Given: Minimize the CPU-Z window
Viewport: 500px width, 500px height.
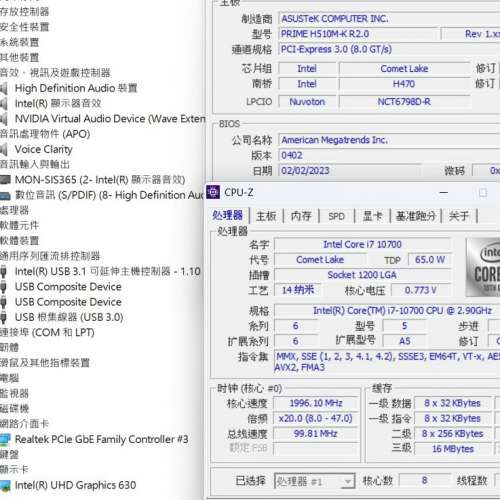Looking at the screenshot, I should pyautogui.click(x=444, y=193).
